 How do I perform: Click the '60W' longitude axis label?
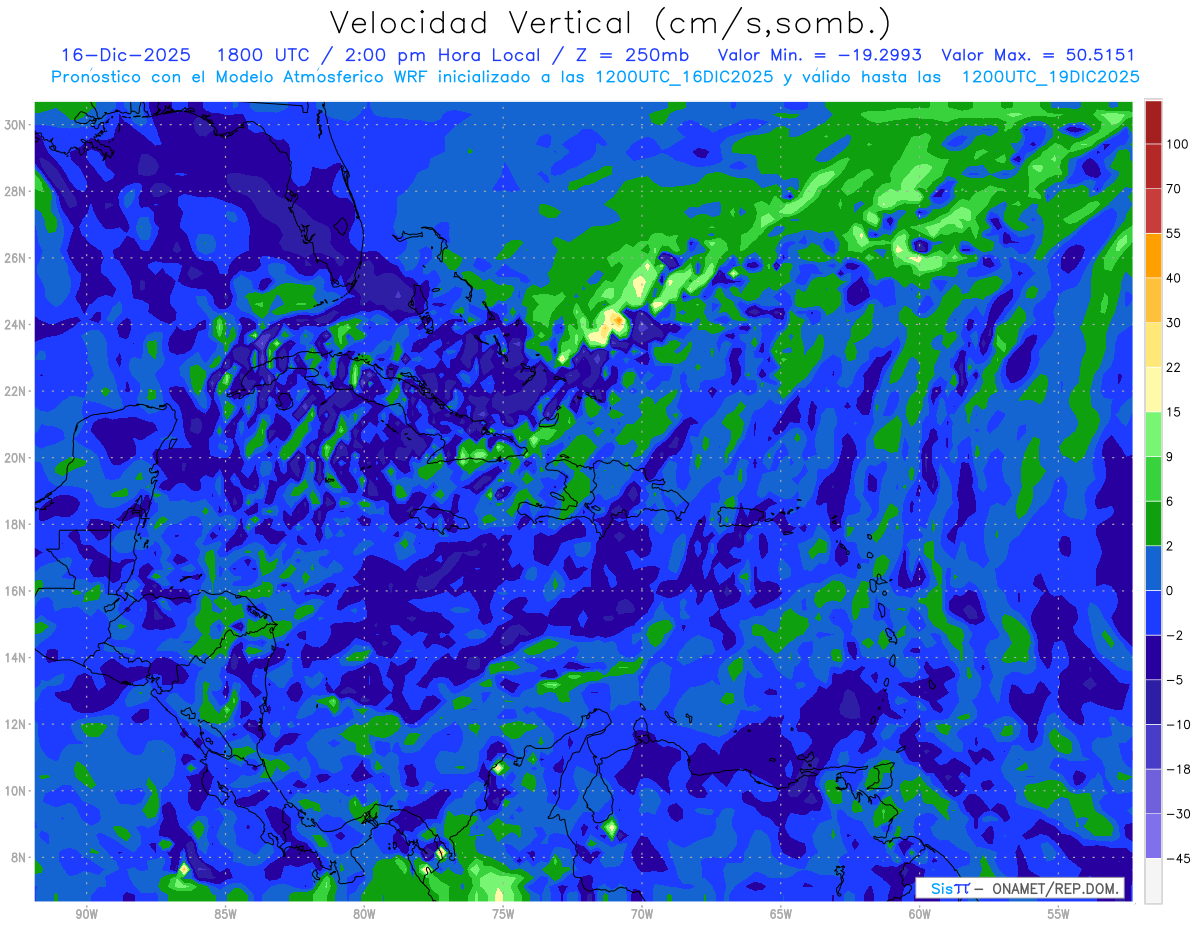[x=920, y=914]
